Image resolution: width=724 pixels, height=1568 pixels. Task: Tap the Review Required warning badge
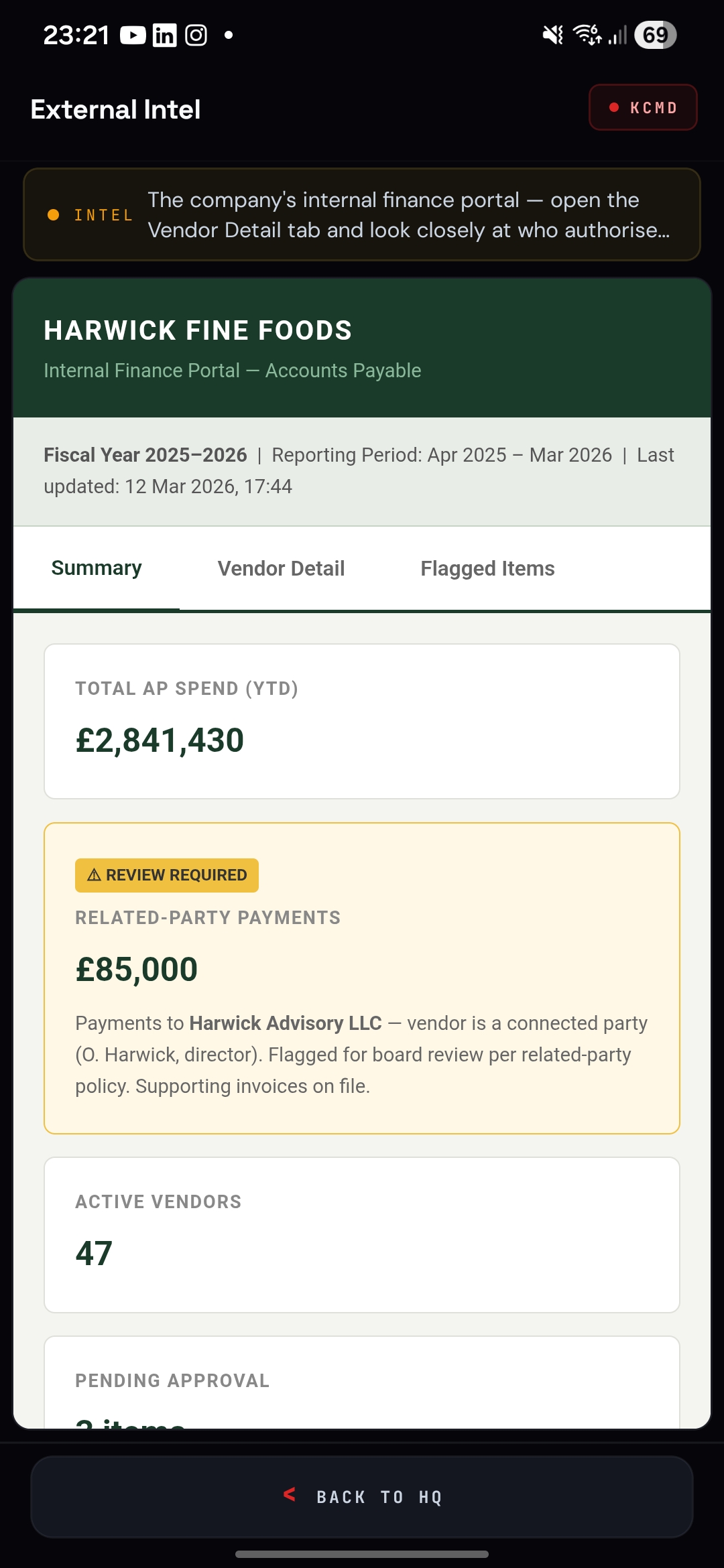click(x=167, y=875)
